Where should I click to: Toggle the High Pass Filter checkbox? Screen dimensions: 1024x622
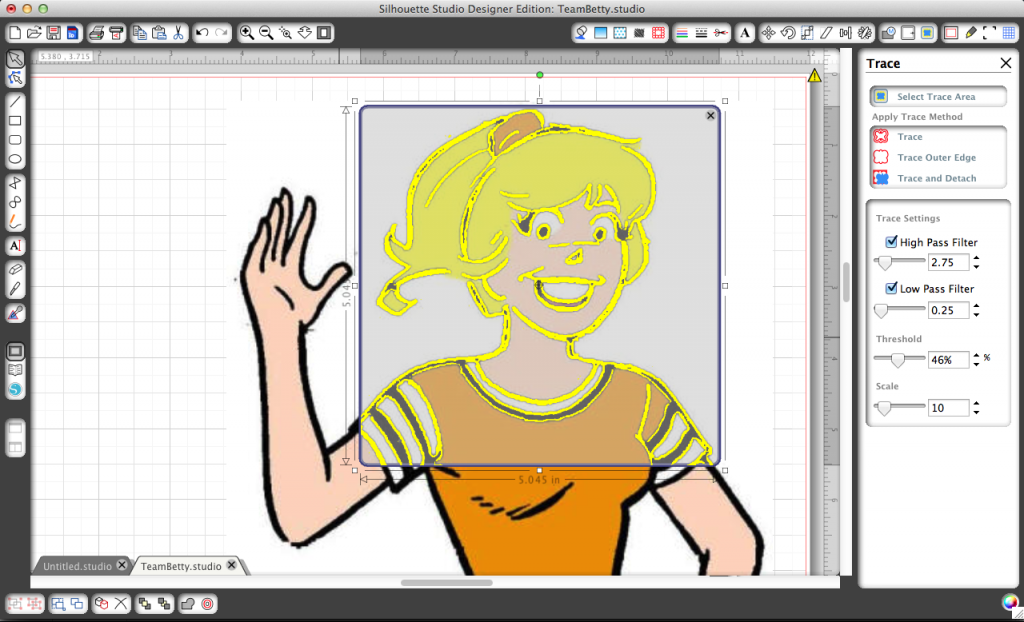pos(891,242)
